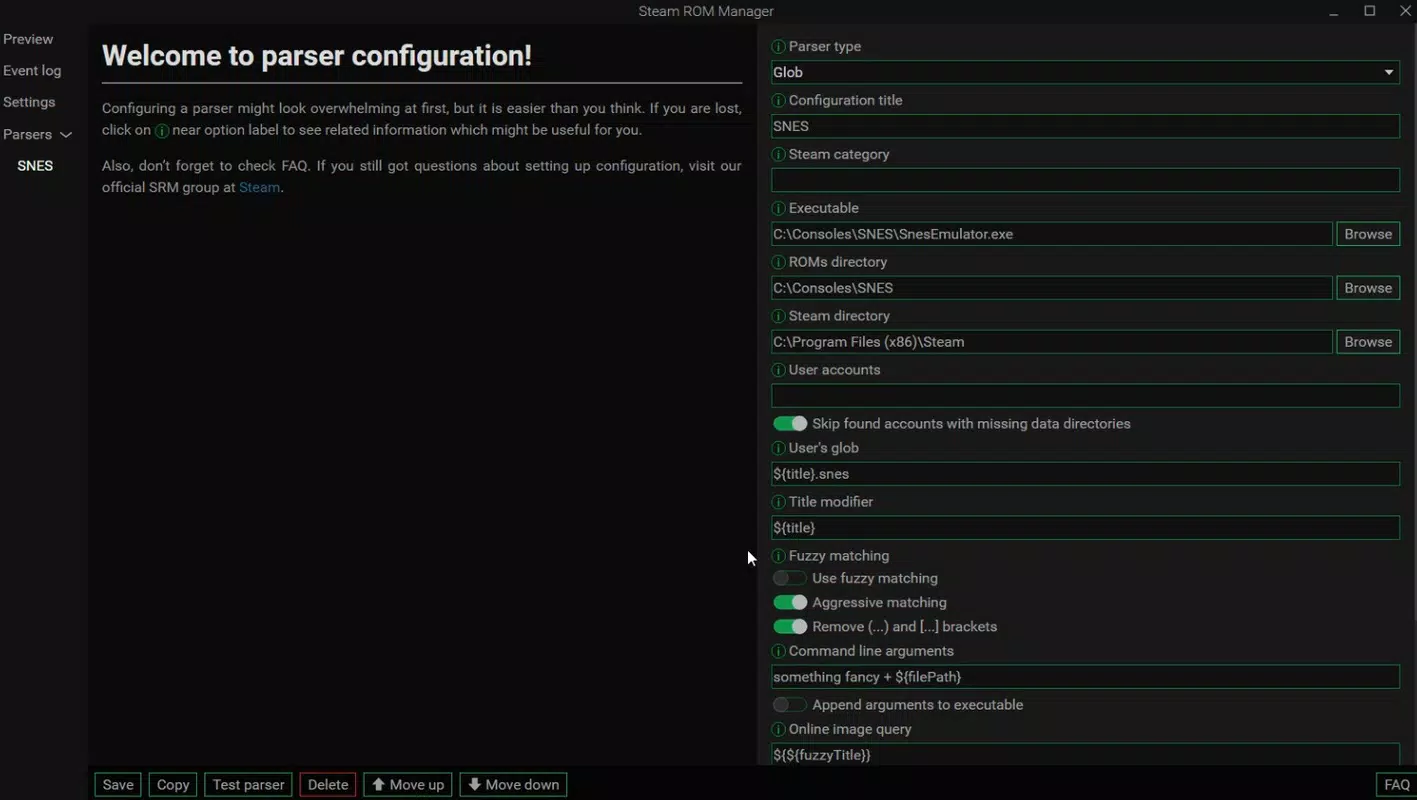Browse for the Steam directory
1417x800 pixels.
point(1368,342)
